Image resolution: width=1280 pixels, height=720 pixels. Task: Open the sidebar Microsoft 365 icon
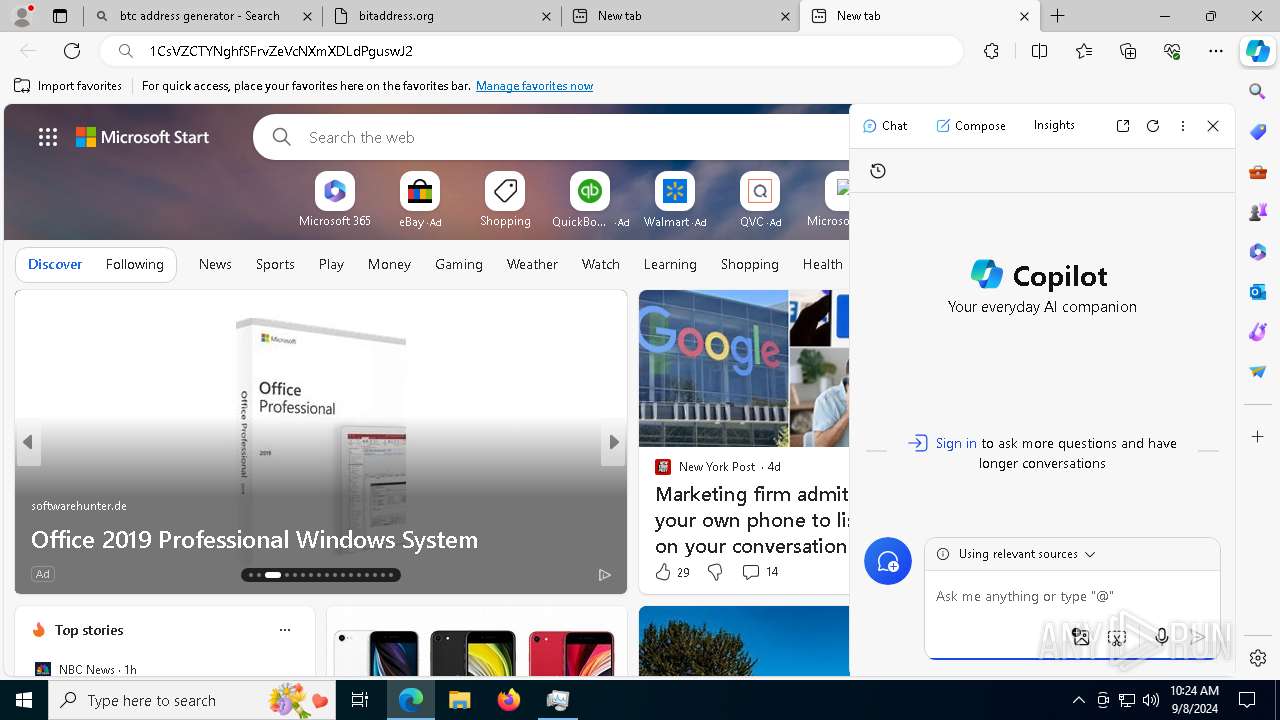[x=1258, y=252]
